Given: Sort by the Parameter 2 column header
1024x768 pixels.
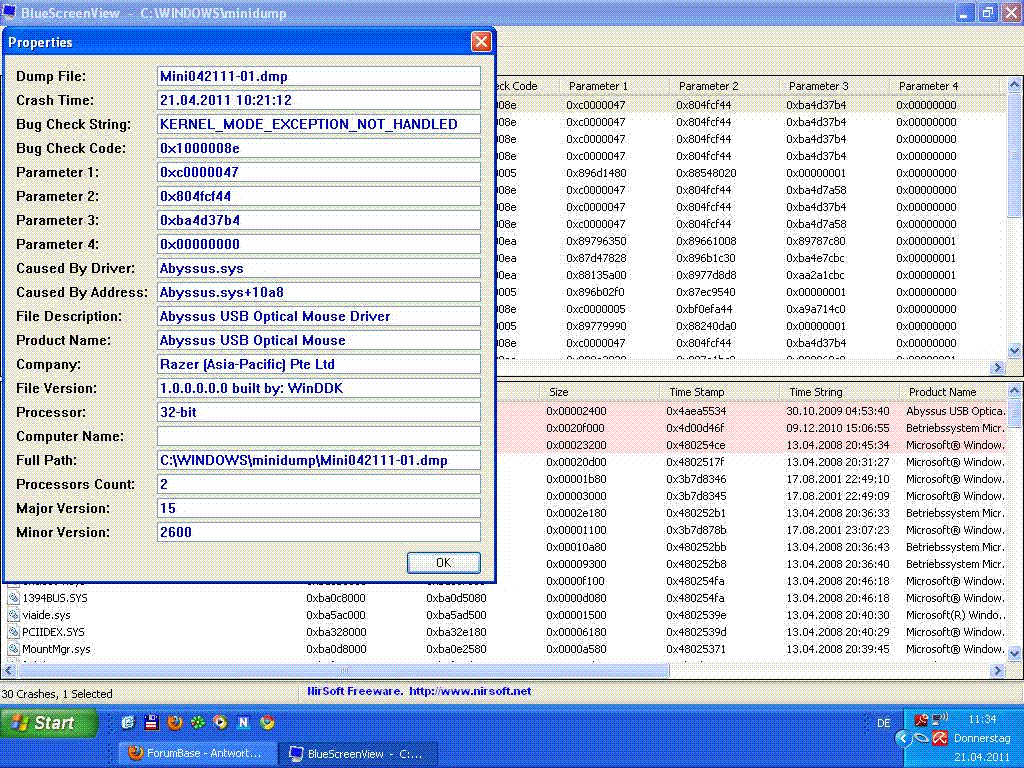Looking at the screenshot, I should pyautogui.click(x=724, y=86).
